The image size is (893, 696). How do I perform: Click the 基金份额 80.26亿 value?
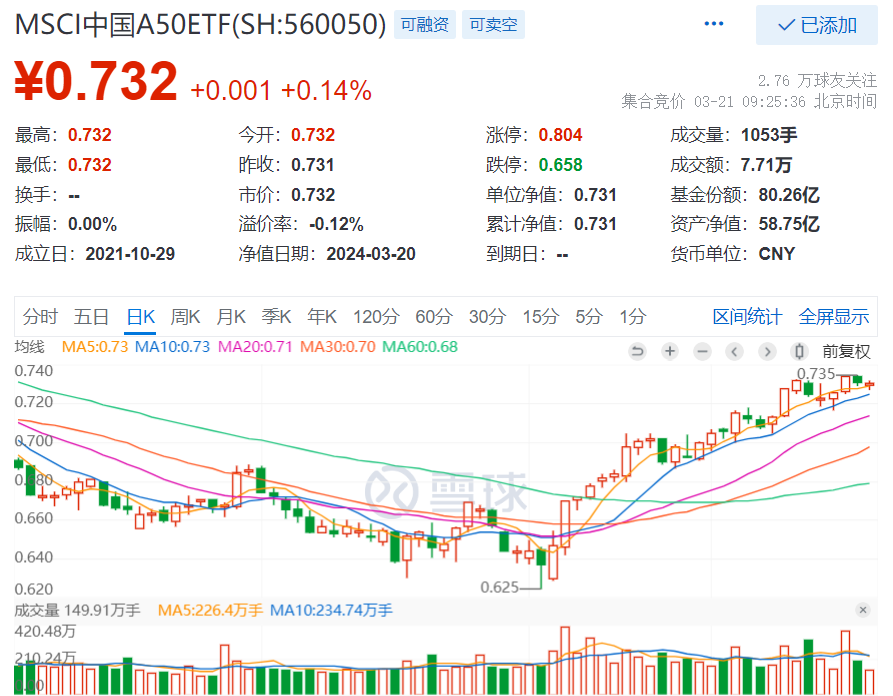pos(789,195)
